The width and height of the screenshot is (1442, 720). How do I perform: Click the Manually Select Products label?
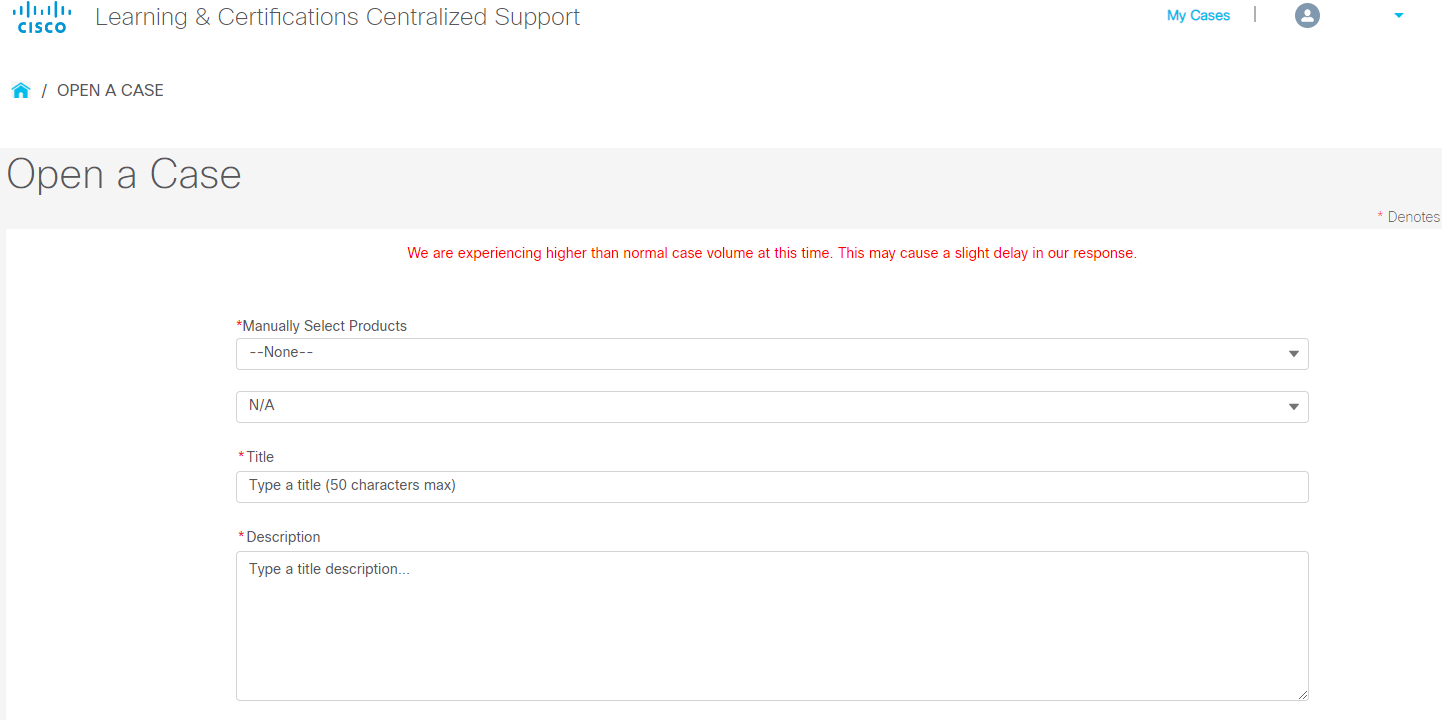[x=324, y=326]
